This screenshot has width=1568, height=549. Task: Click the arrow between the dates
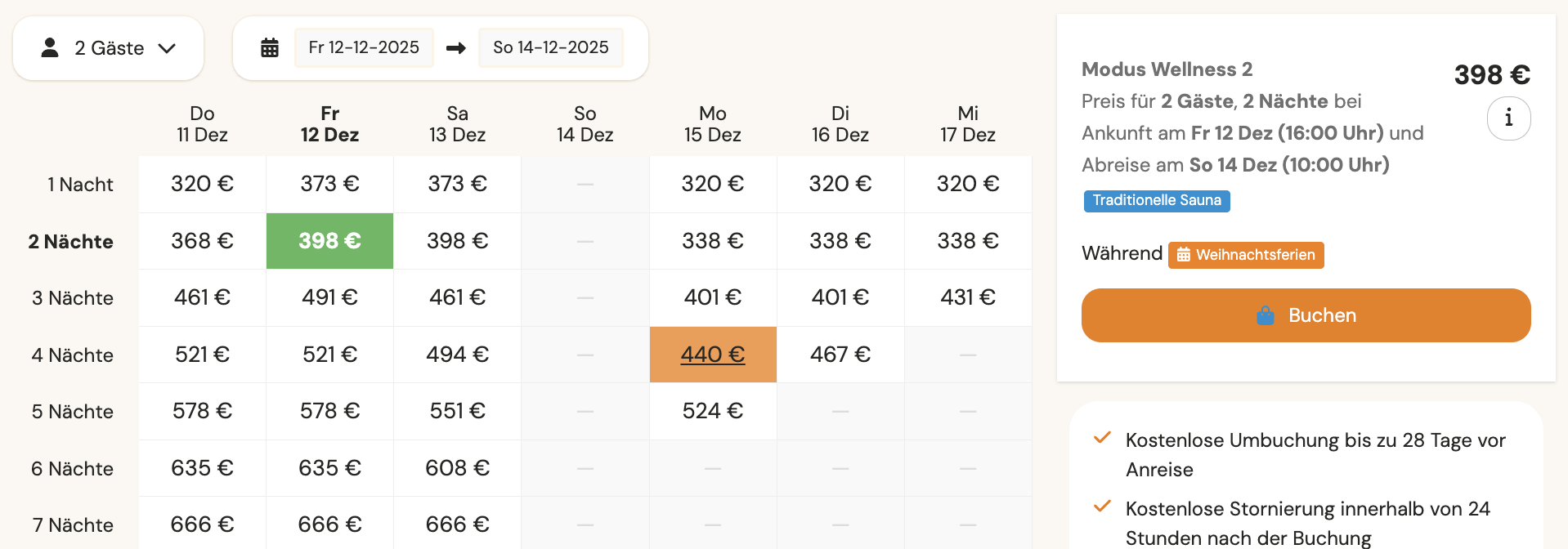[x=456, y=48]
